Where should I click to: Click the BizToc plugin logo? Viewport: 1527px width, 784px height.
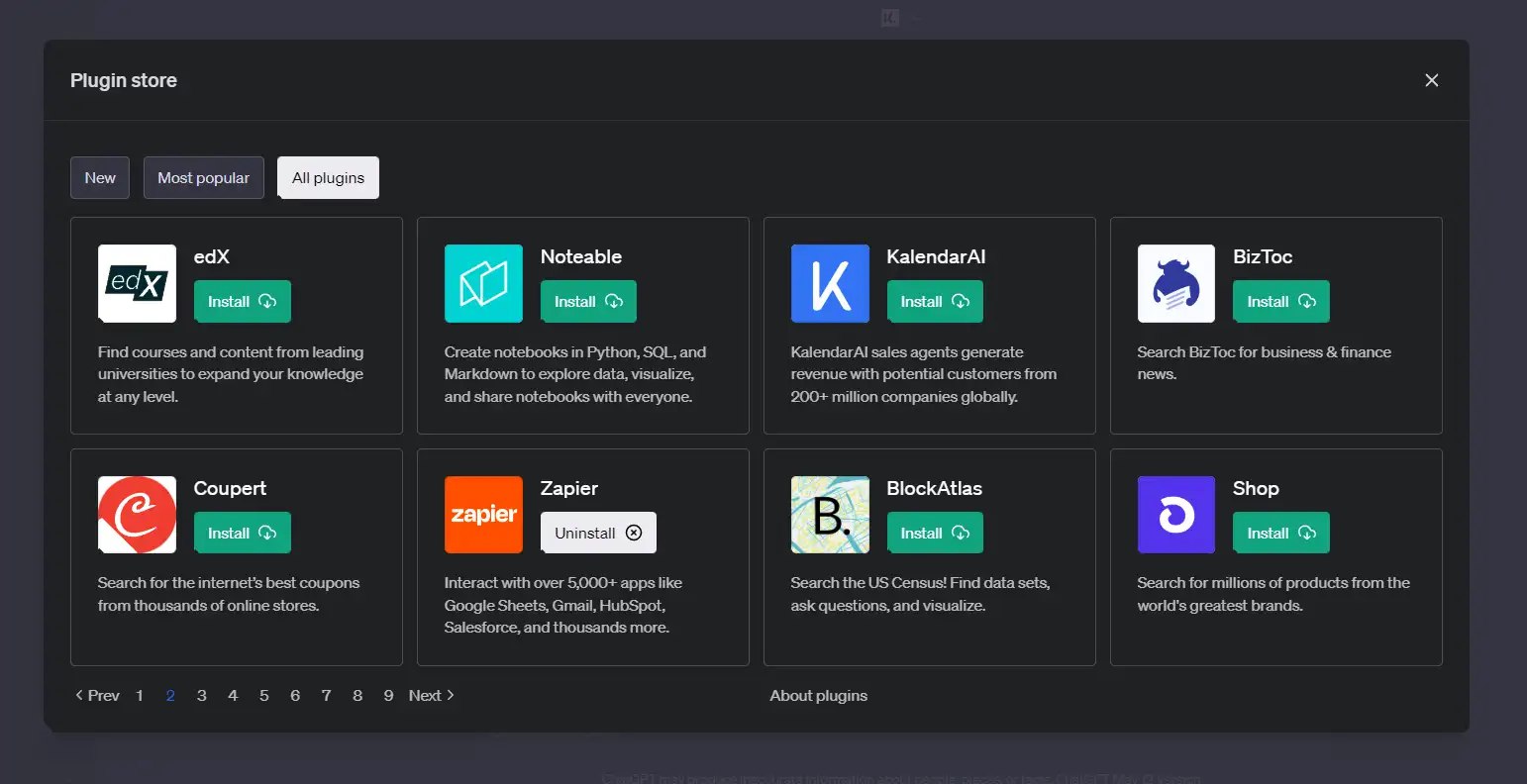[1175, 283]
